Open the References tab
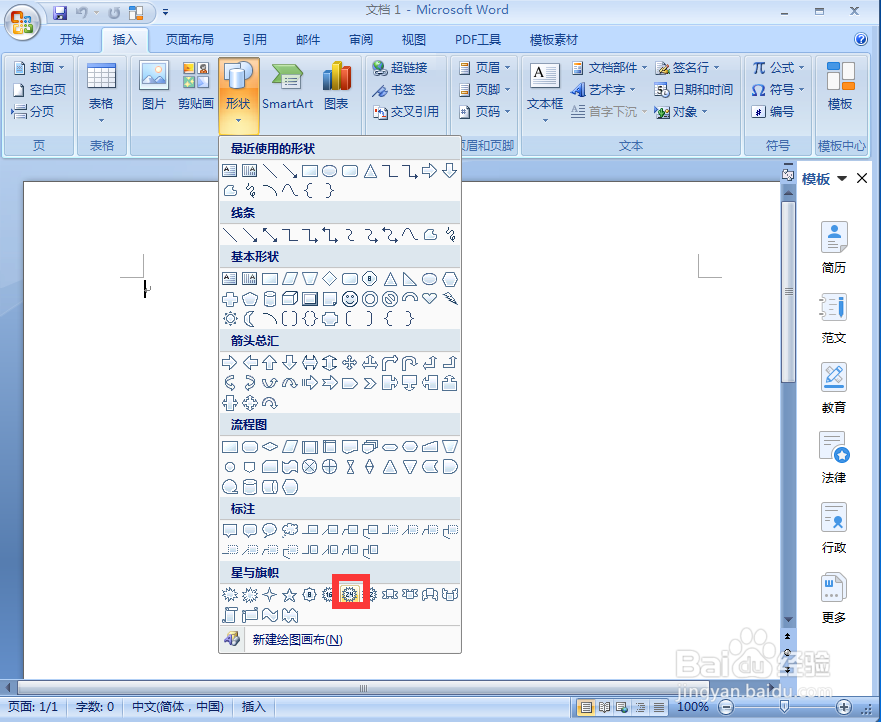881x722 pixels. (255, 39)
